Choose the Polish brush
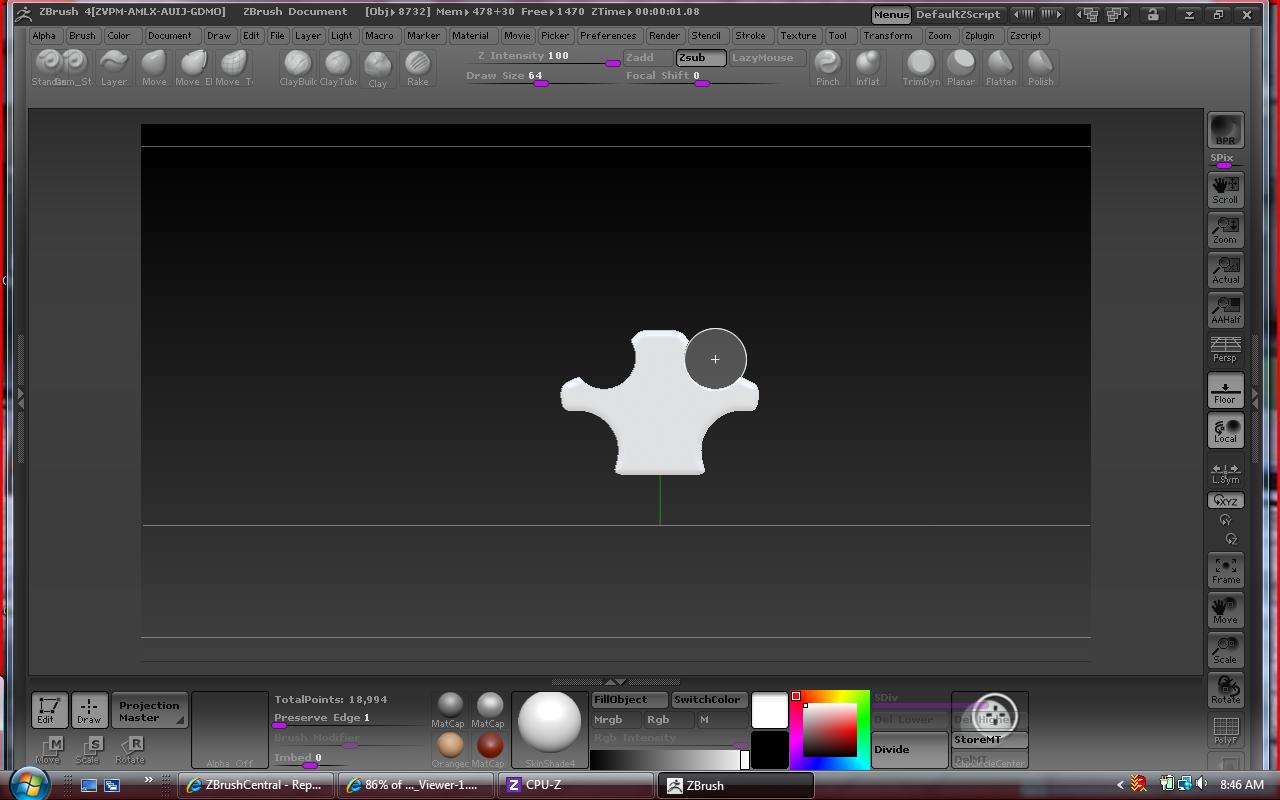Screen dimensions: 1280x800 coord(1041,67)
